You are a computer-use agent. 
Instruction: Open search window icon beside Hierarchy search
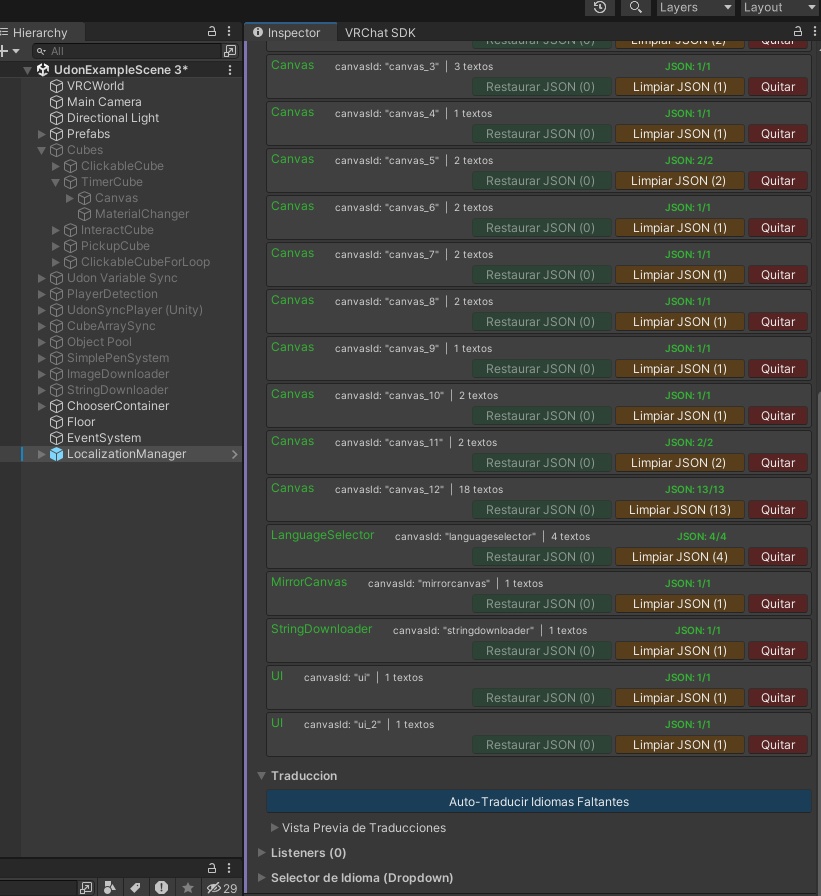pyautogui.click(x=230, y=51)
